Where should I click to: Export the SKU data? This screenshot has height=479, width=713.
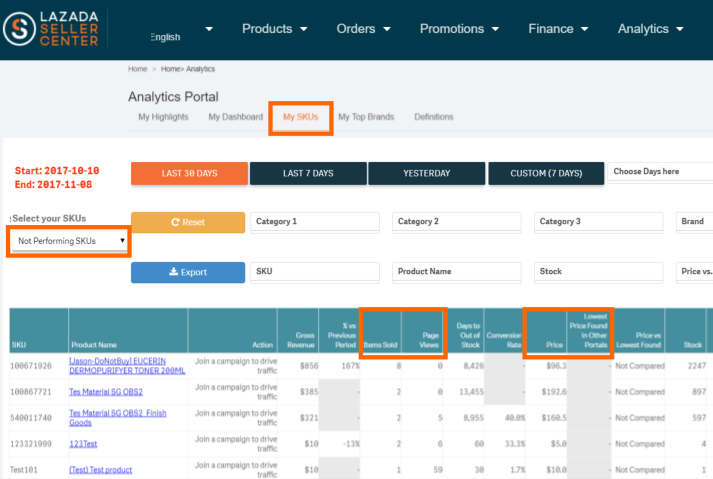(x=187, y=271)
